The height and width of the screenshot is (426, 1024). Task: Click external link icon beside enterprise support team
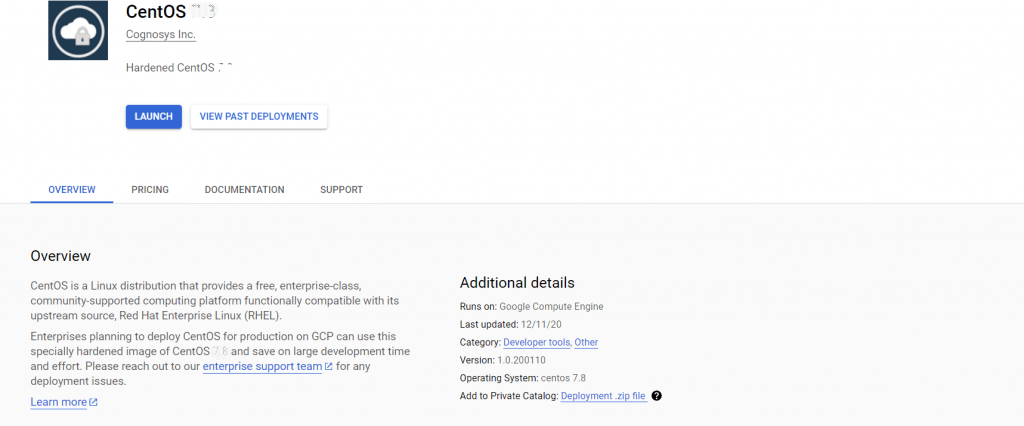(328, 367)
